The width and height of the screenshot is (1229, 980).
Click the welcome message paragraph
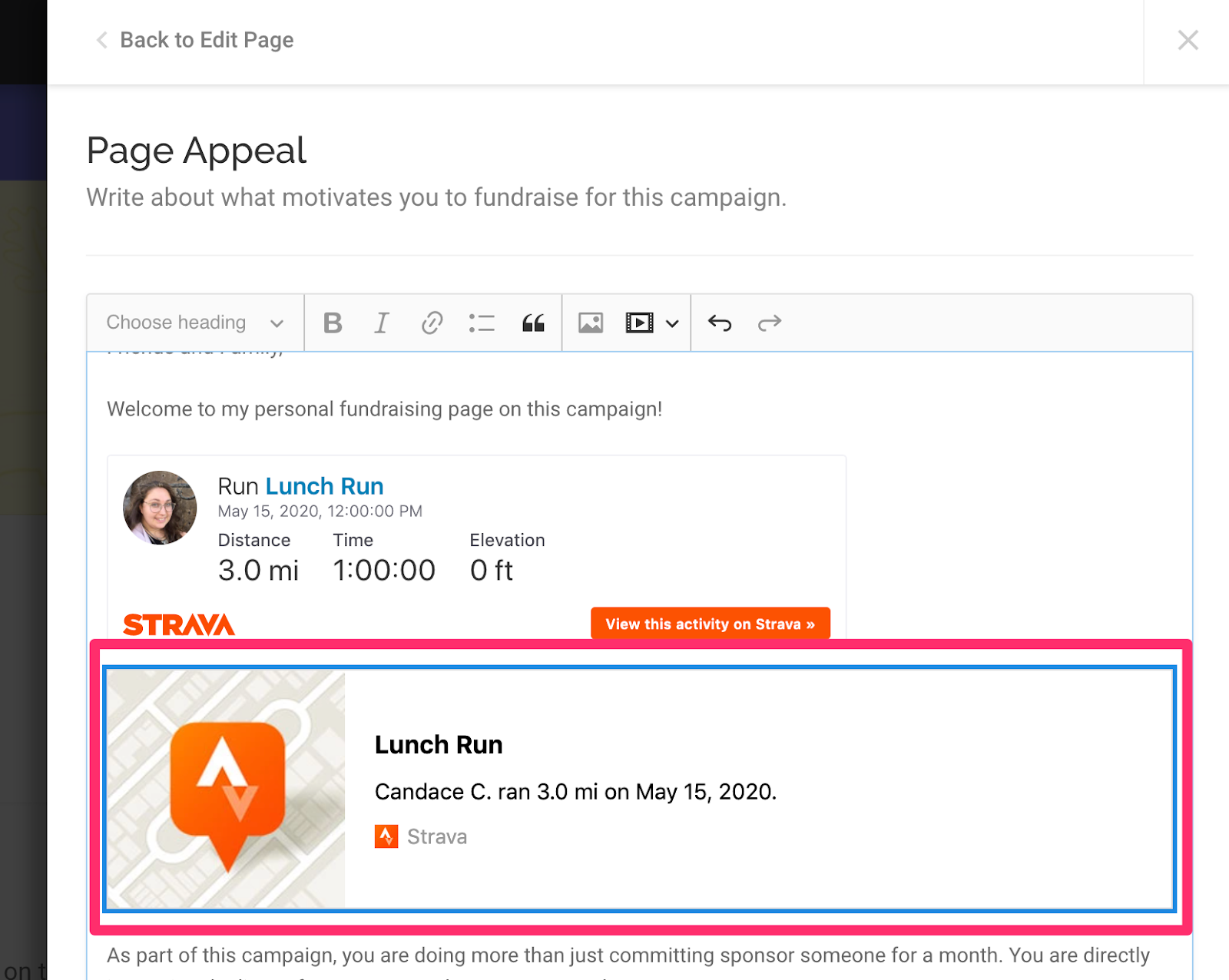(384, 409)
